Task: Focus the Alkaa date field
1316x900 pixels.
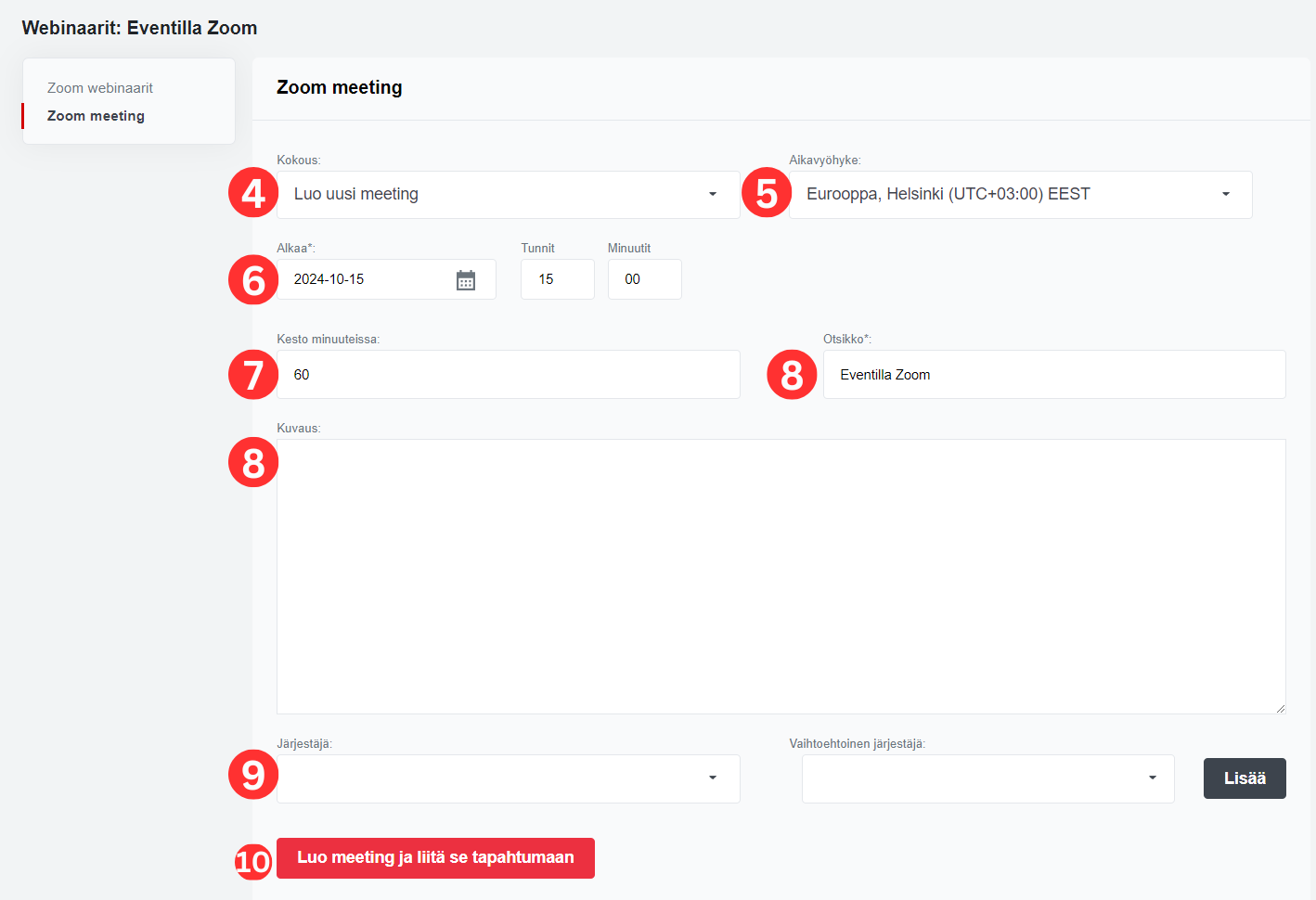Action: click(x=386, y=279)
